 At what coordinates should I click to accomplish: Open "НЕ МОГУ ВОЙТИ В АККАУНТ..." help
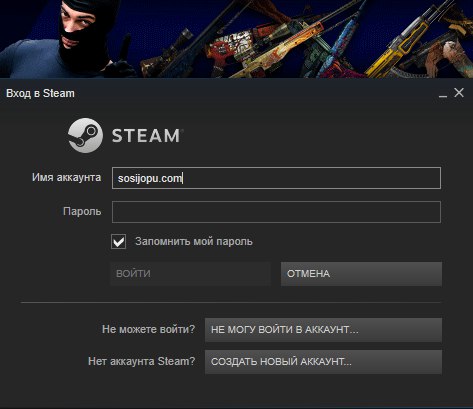coord(323,330)
